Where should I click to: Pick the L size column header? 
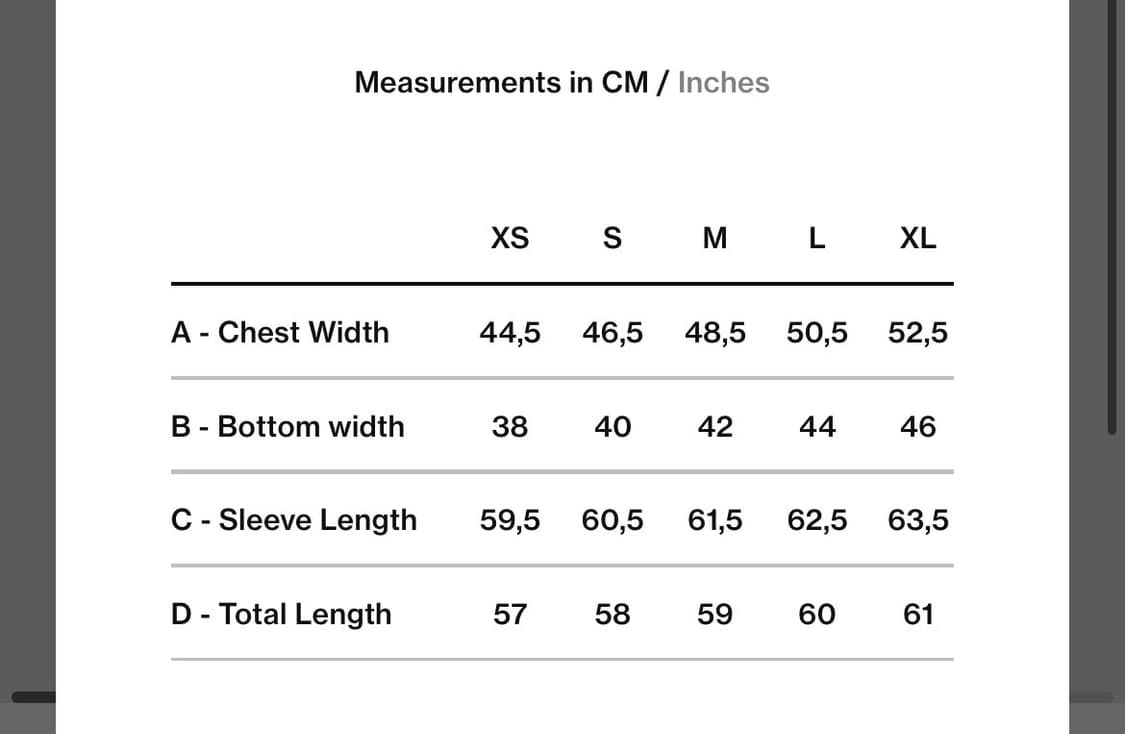817,238
